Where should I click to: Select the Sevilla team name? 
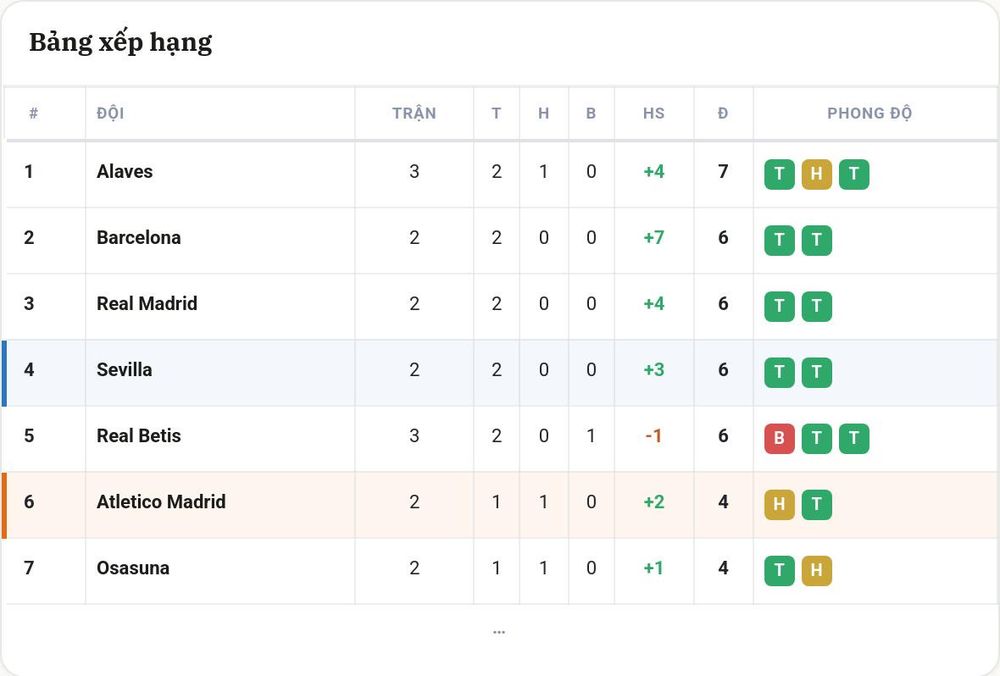click(124, 370)
